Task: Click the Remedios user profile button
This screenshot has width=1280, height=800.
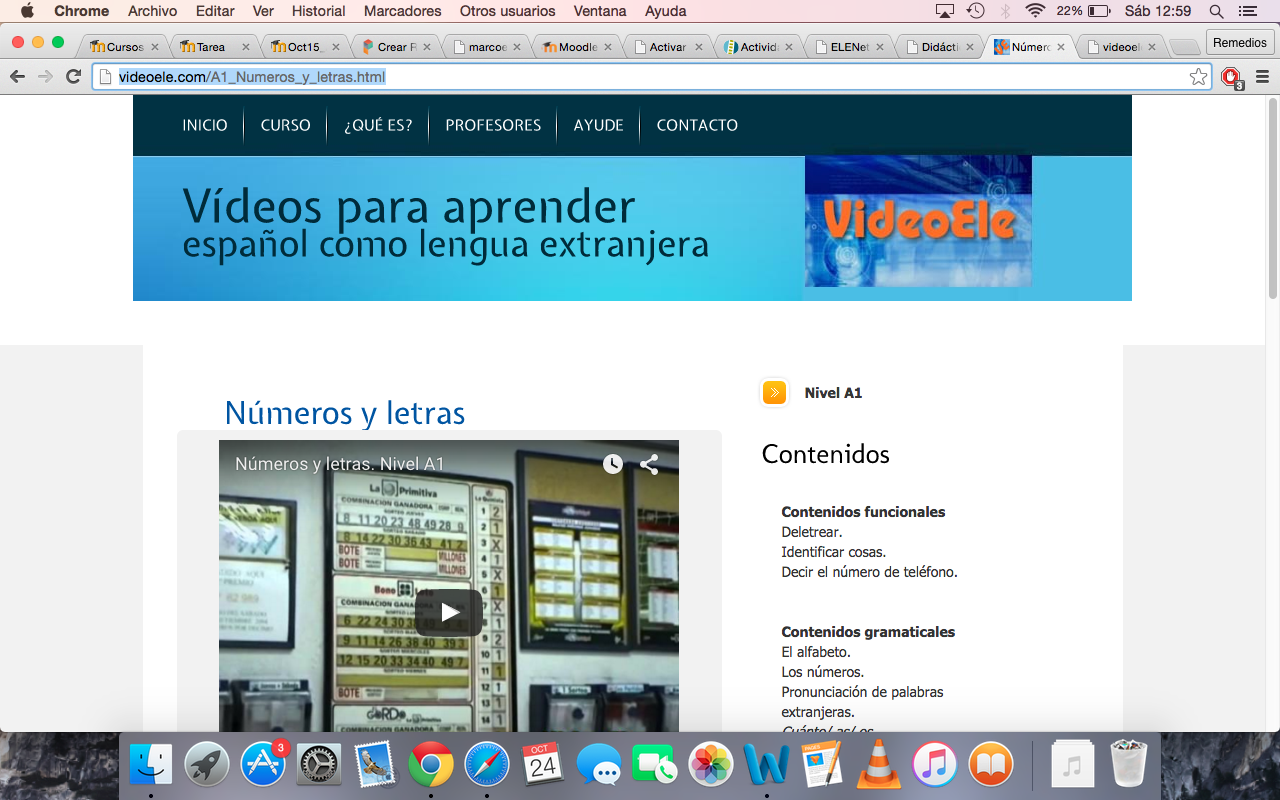Action: tap(1239, 43)
